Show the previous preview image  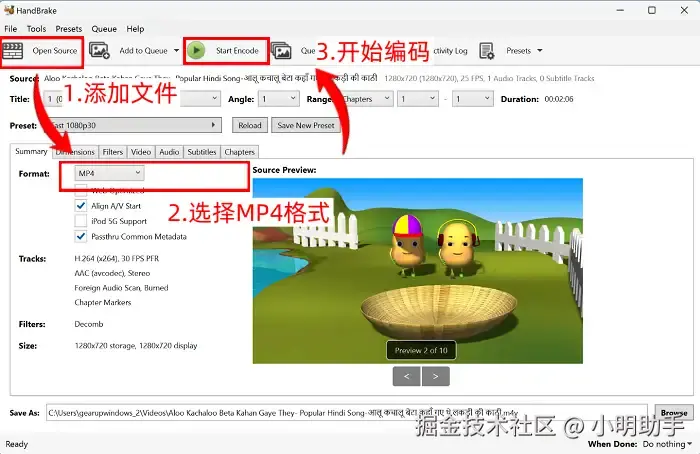[407, 376]
